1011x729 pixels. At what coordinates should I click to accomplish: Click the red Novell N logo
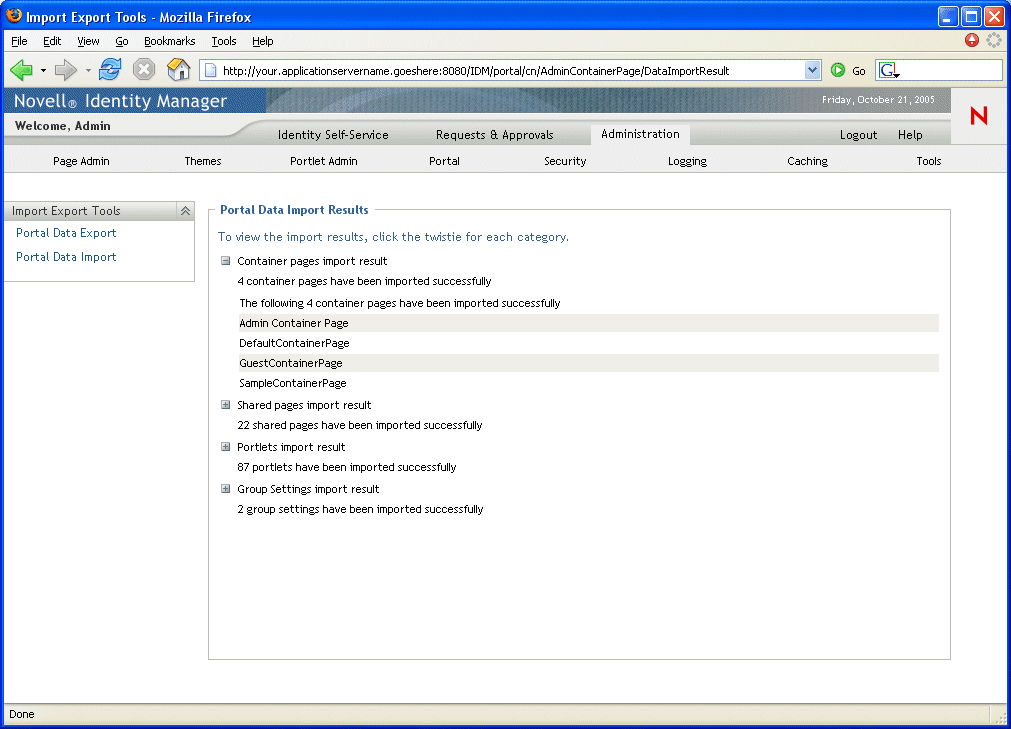[x=979, y=115]
